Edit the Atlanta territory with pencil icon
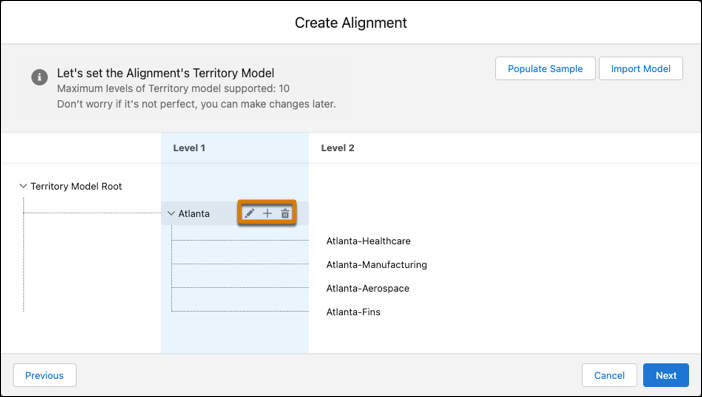Screen dimensions: 702x397 point(249,213)
